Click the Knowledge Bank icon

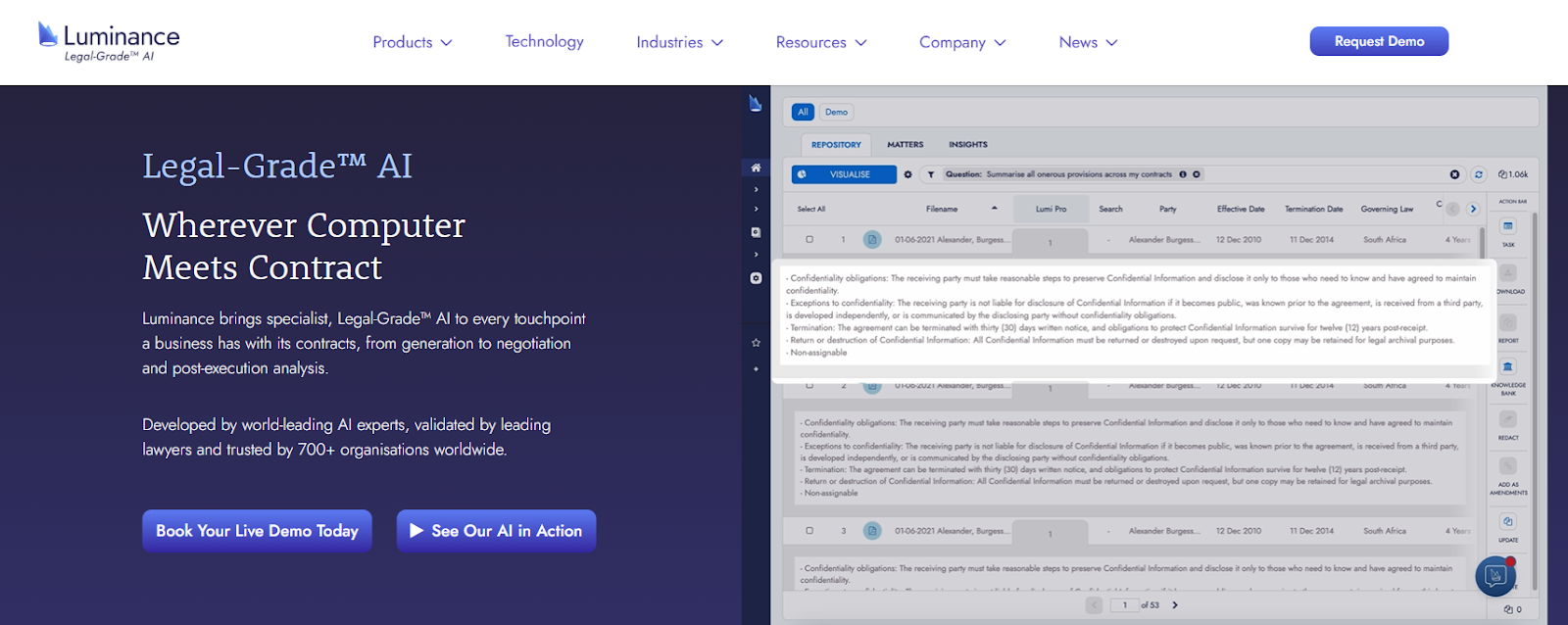[1508, 366]
